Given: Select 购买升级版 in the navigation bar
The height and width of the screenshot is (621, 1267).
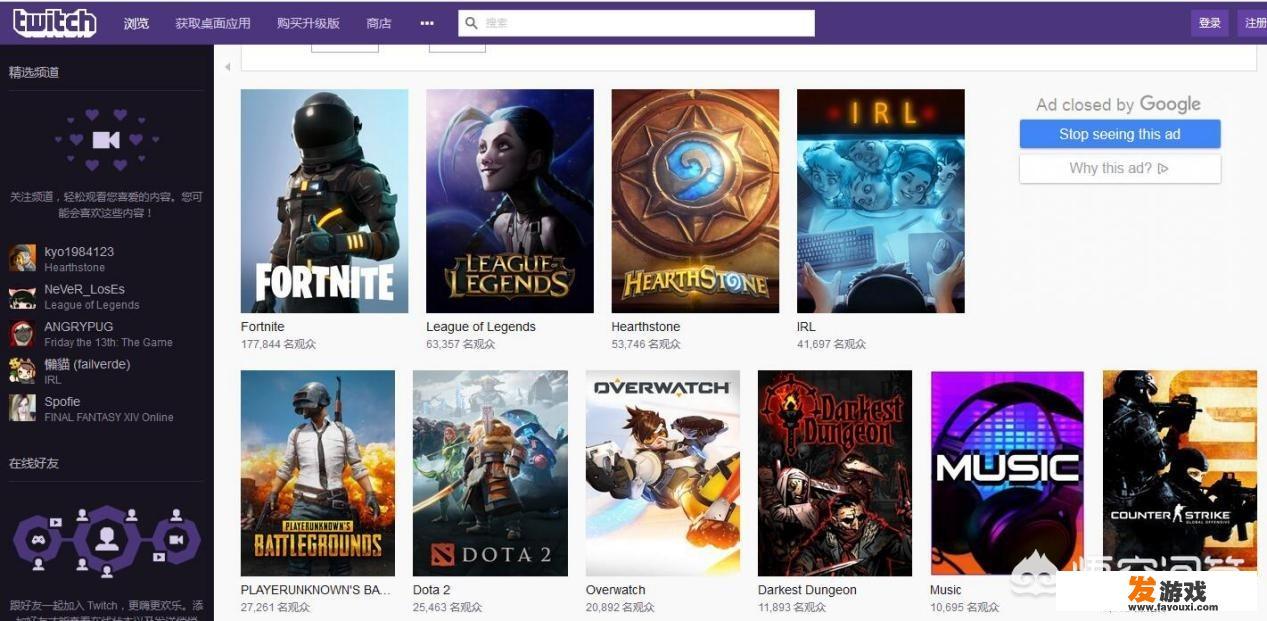Looking at the screenshot, I should (x=308, y=23).
